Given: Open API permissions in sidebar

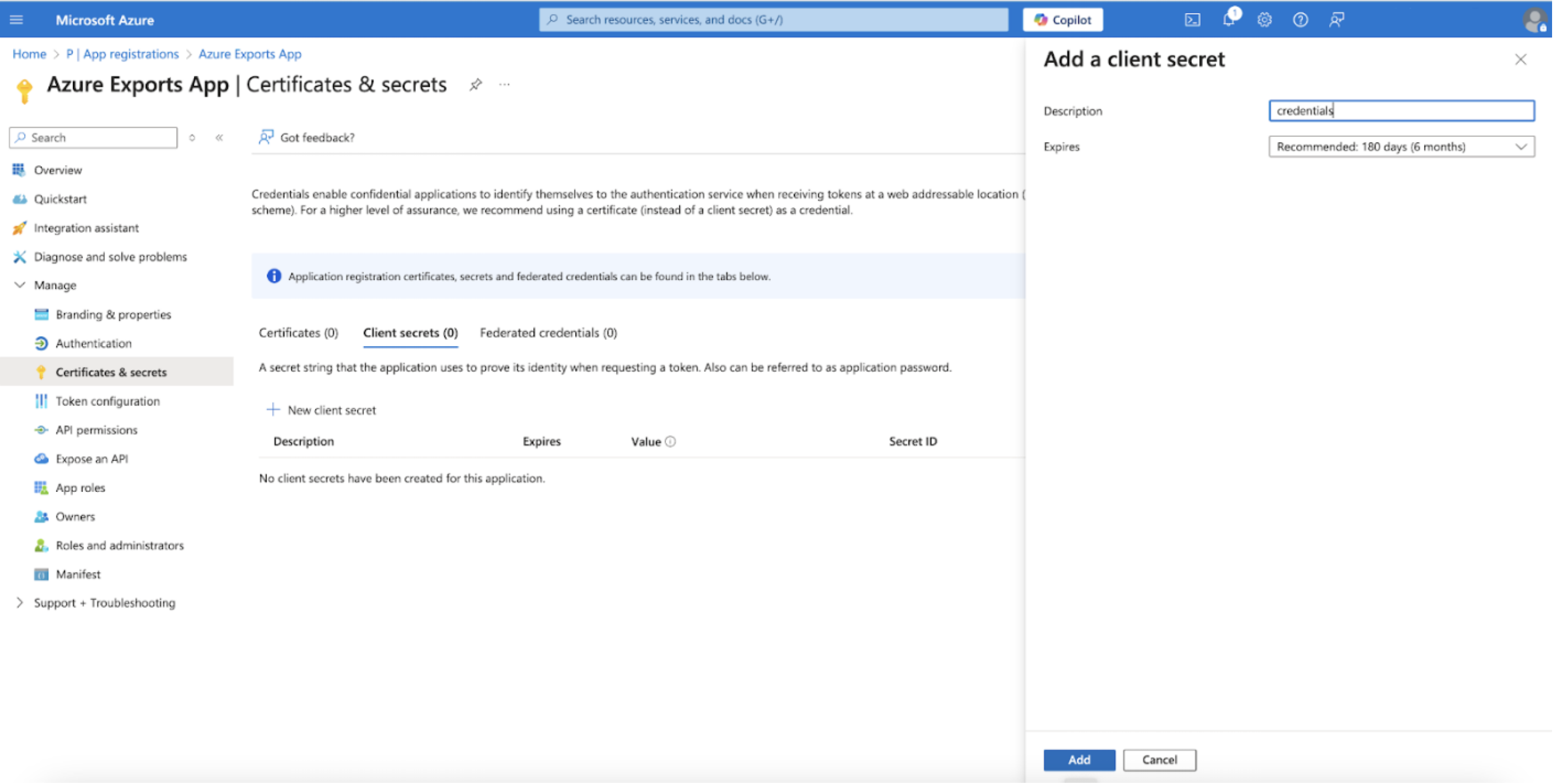Looking at the screenshot, I should pyautogui.click(x=97, y=430).
